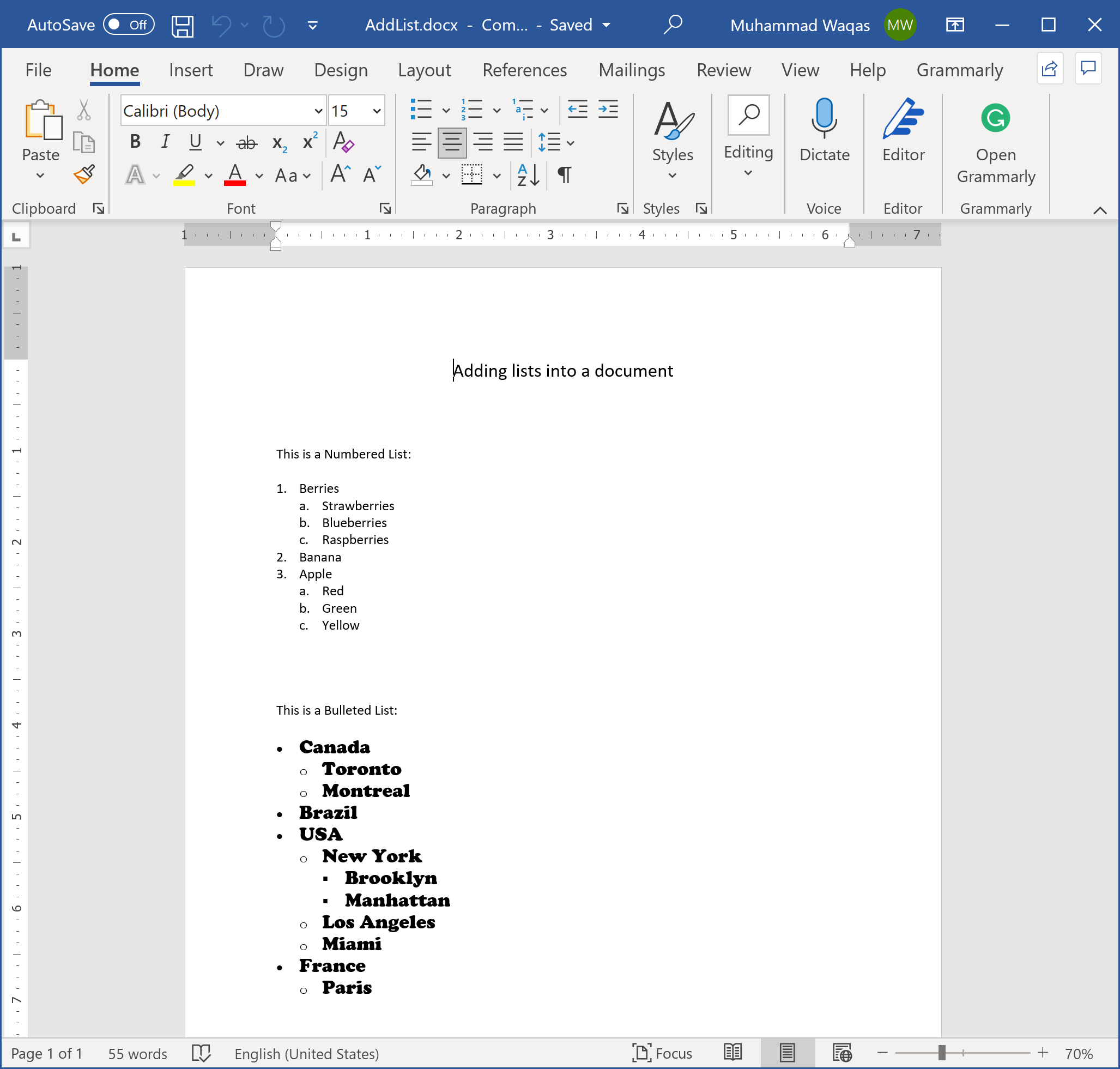Open the font name dropdown

pos(318,111)
